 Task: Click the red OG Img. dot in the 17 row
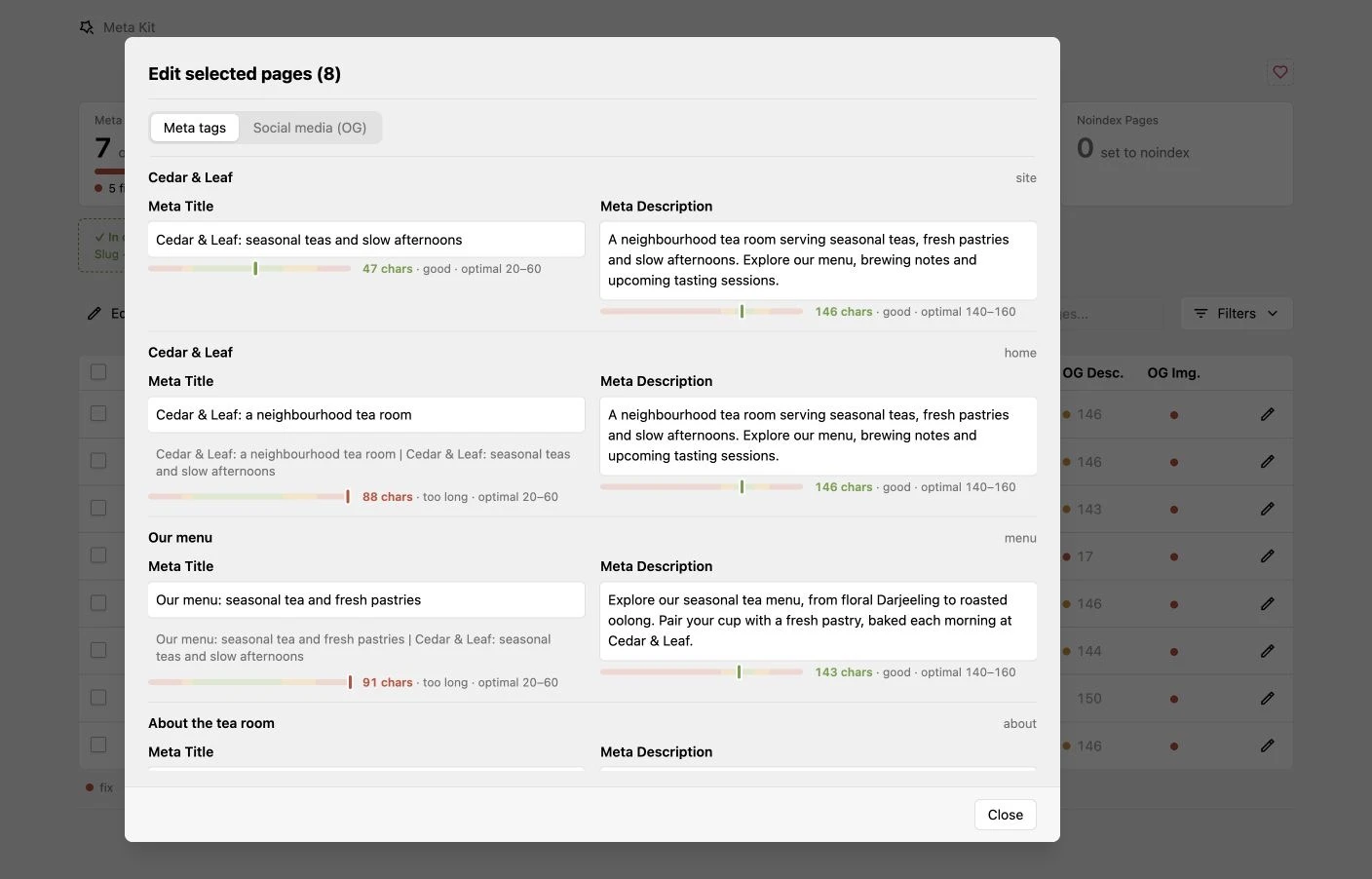coord(1174,557)
